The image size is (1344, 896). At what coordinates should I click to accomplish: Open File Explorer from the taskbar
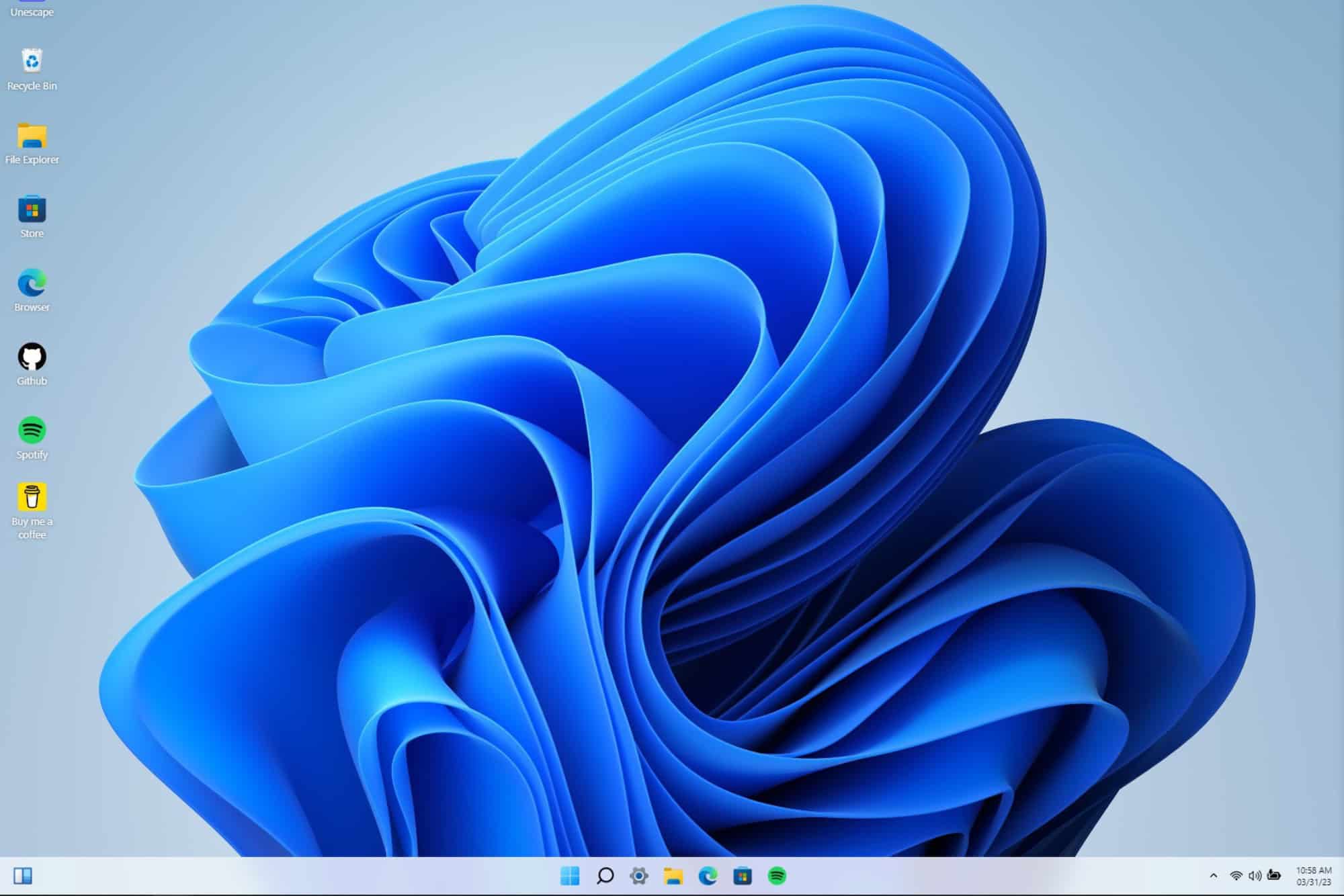(x=673, y=876)
